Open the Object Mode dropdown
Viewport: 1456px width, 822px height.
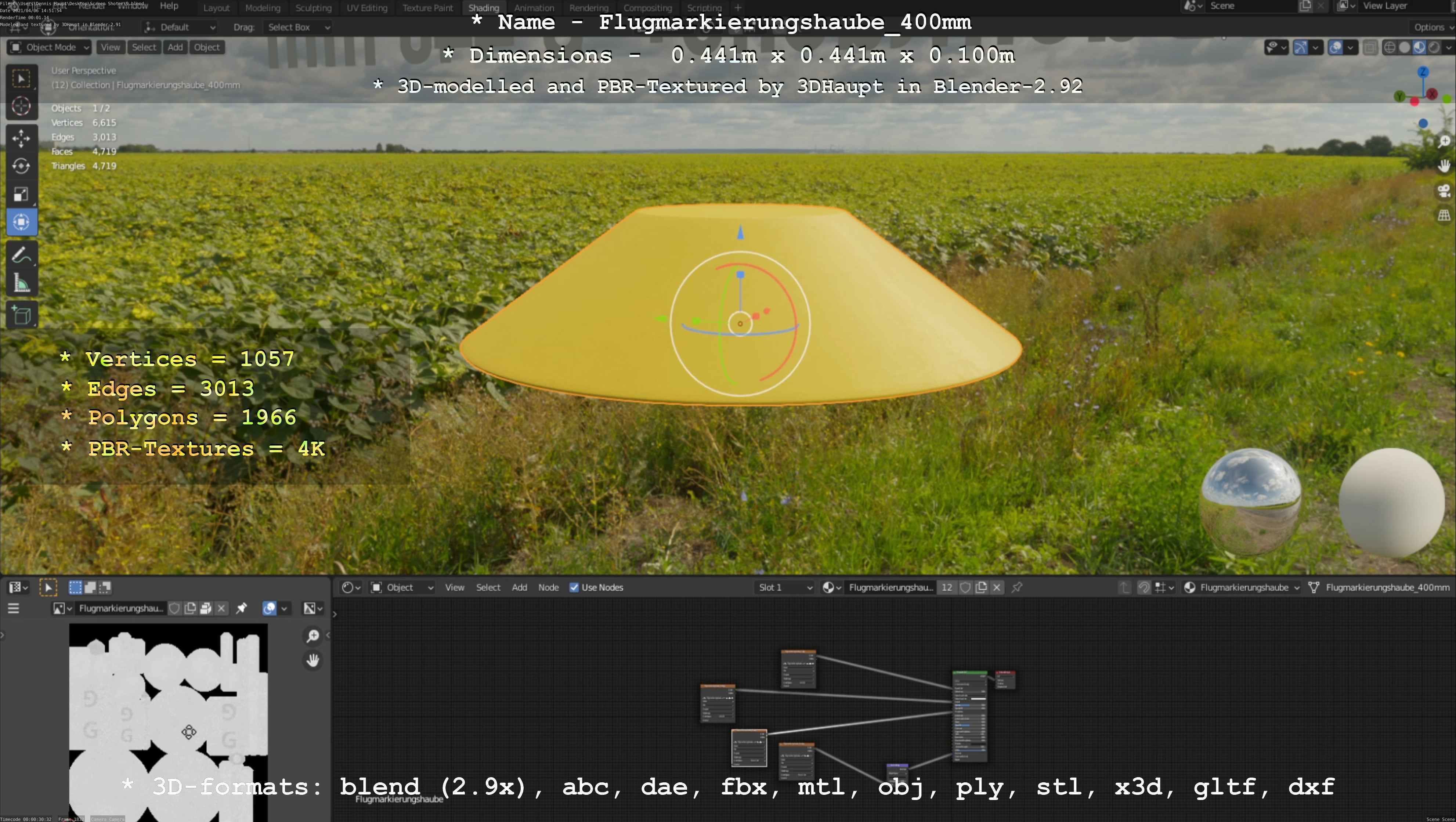point(49,47)
